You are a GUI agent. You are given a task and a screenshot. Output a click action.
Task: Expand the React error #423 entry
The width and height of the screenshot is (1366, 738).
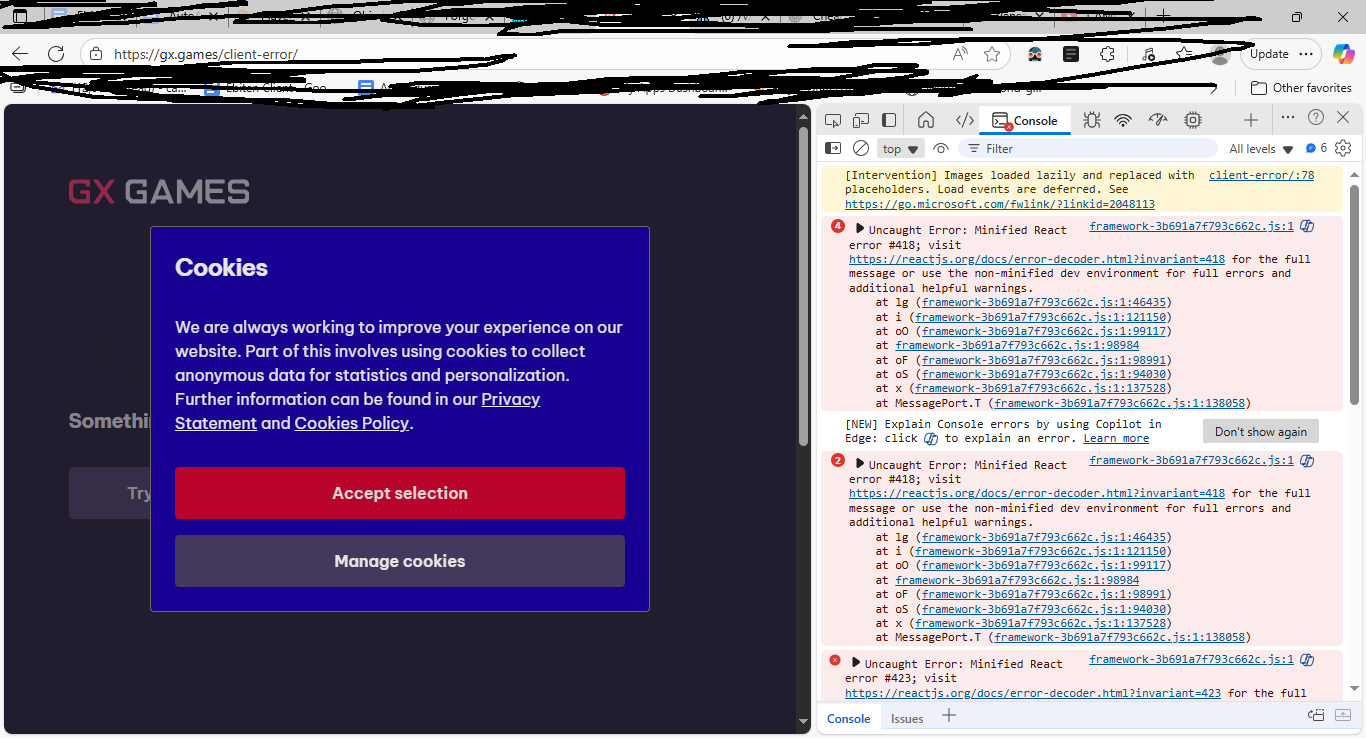856,663
